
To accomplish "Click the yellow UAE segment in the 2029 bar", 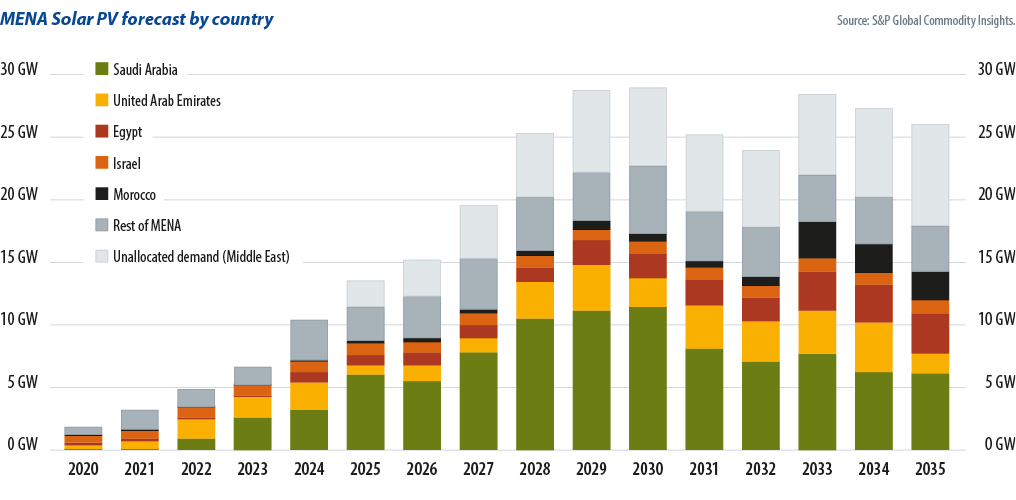I will tap(591, 288).
